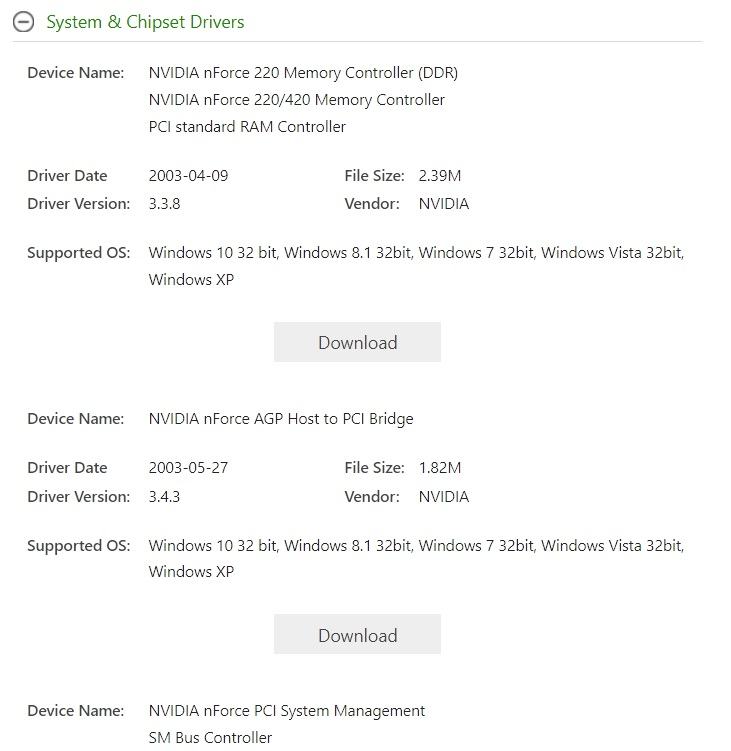Click the Driver Version label for 3.4.3

pyautogui.click(x=78, y=497)
